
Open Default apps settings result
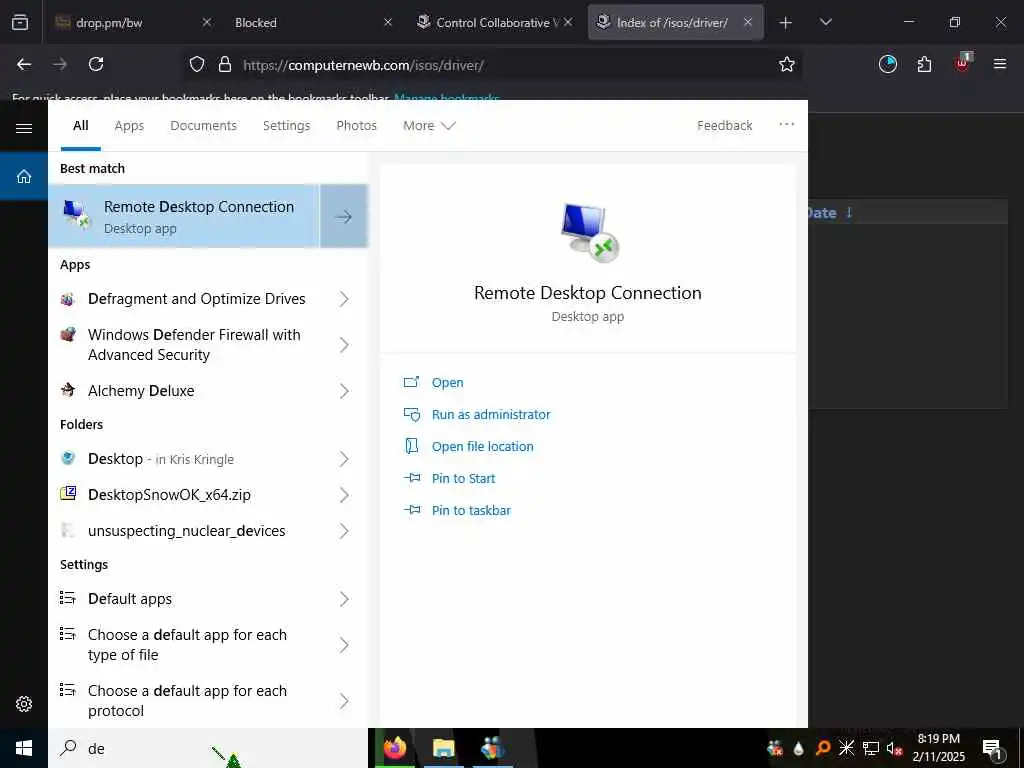[x=130, y=599]
